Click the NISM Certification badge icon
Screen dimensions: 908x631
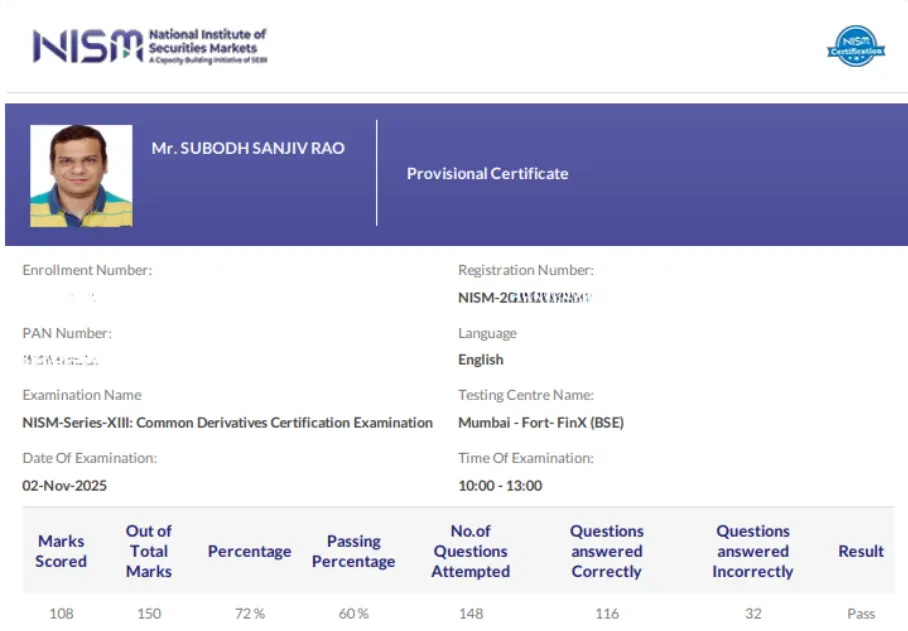coord(856,46)
